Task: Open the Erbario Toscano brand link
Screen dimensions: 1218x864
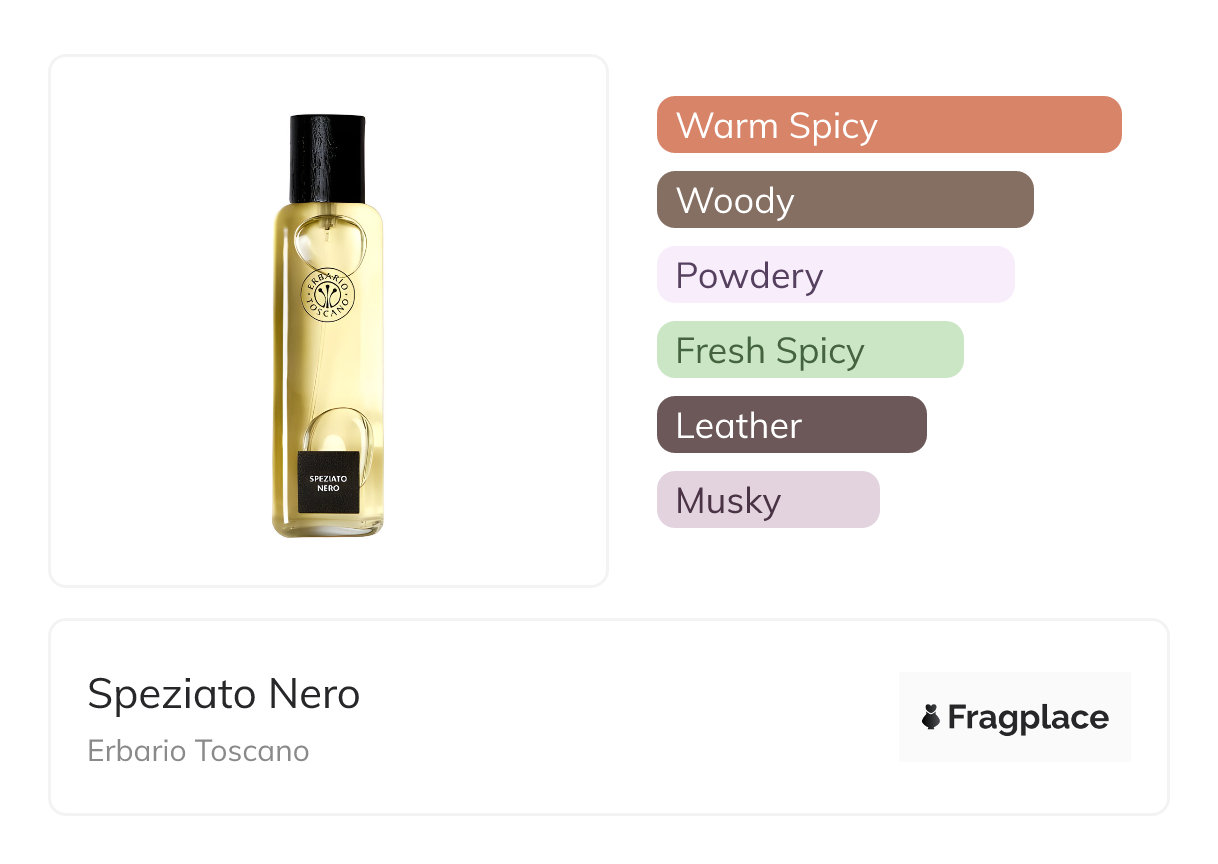Action: [198, 751]
